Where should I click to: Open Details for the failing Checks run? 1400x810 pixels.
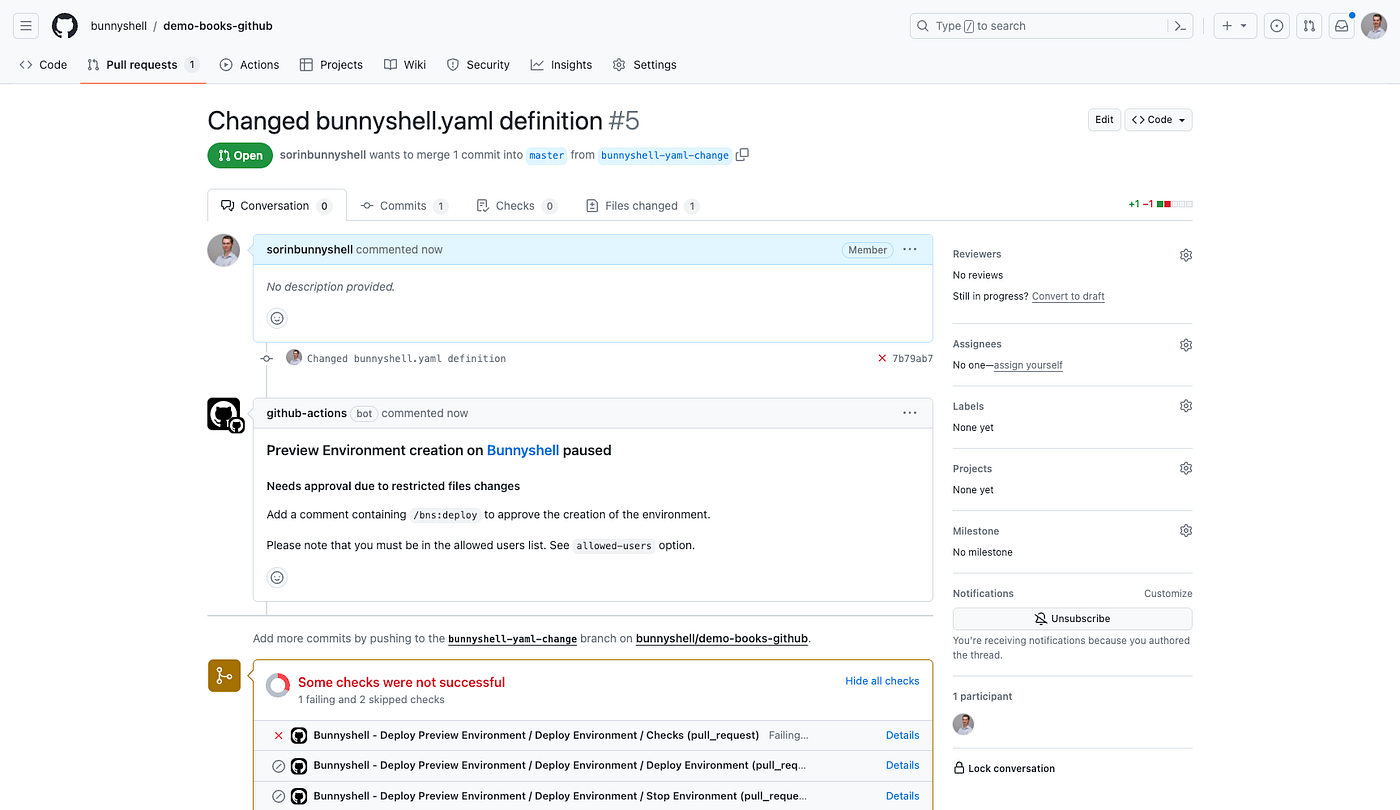click(902, 736)
